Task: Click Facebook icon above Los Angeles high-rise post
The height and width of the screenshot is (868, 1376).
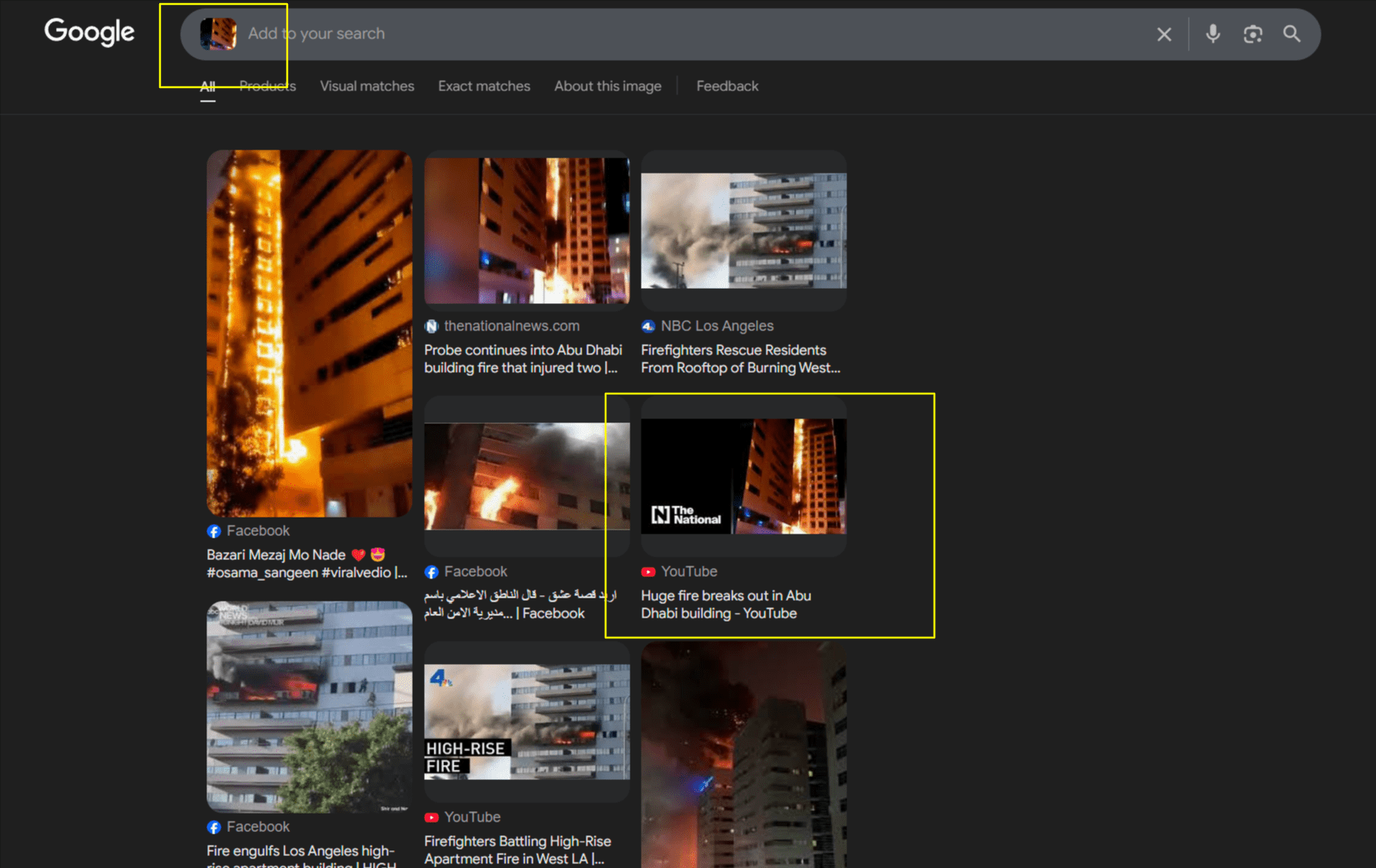Action: click(214, 827)
